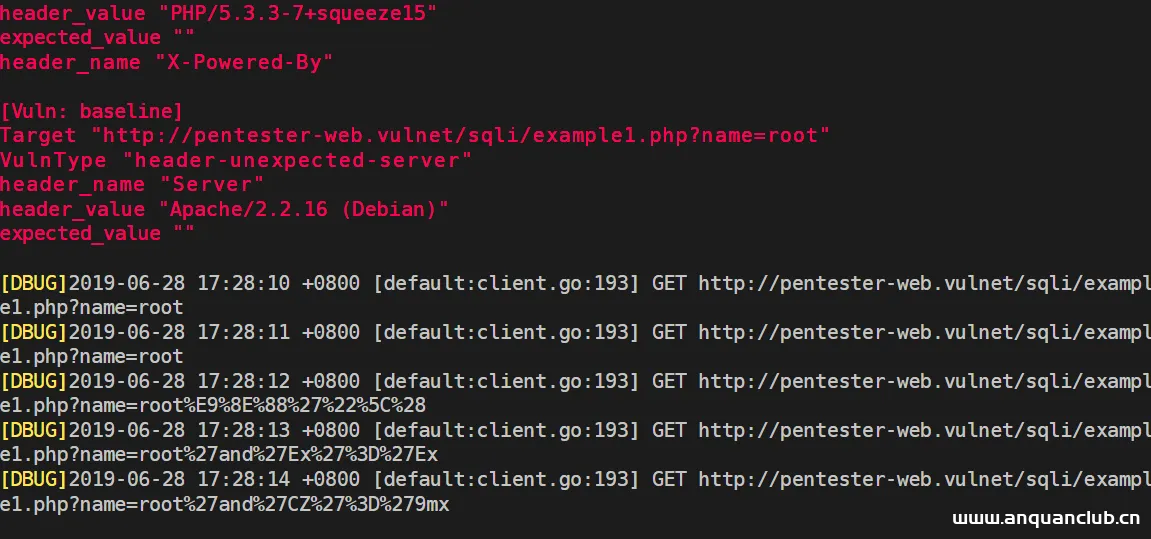Select the payload ending in %27%3D%279mx
The width and height of the screenshot is (1151, 539).
click(x=225, y=504)
